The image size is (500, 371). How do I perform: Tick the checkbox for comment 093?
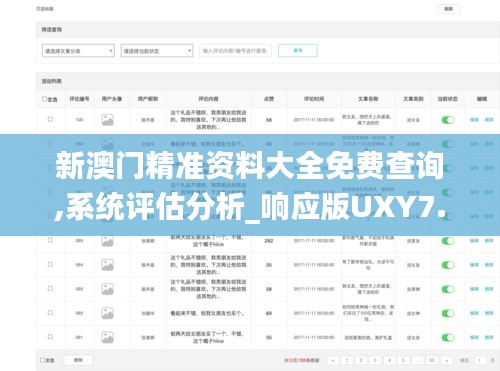[50, 288]
